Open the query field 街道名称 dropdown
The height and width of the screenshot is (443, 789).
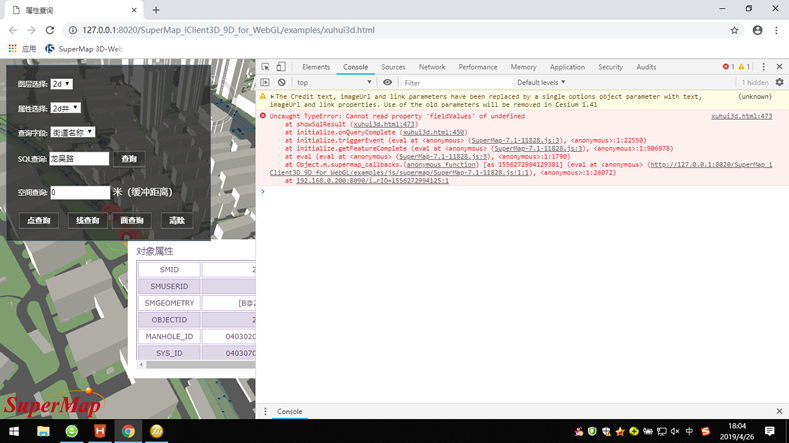coord(72,132)
